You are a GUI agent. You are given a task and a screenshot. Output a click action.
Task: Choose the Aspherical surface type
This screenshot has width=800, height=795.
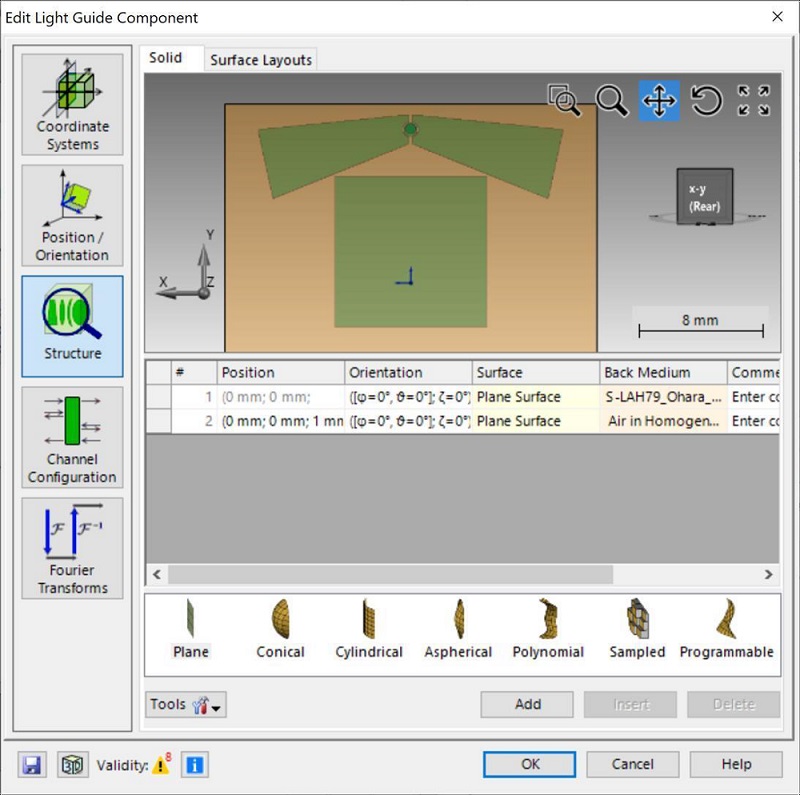coord(458,629)
